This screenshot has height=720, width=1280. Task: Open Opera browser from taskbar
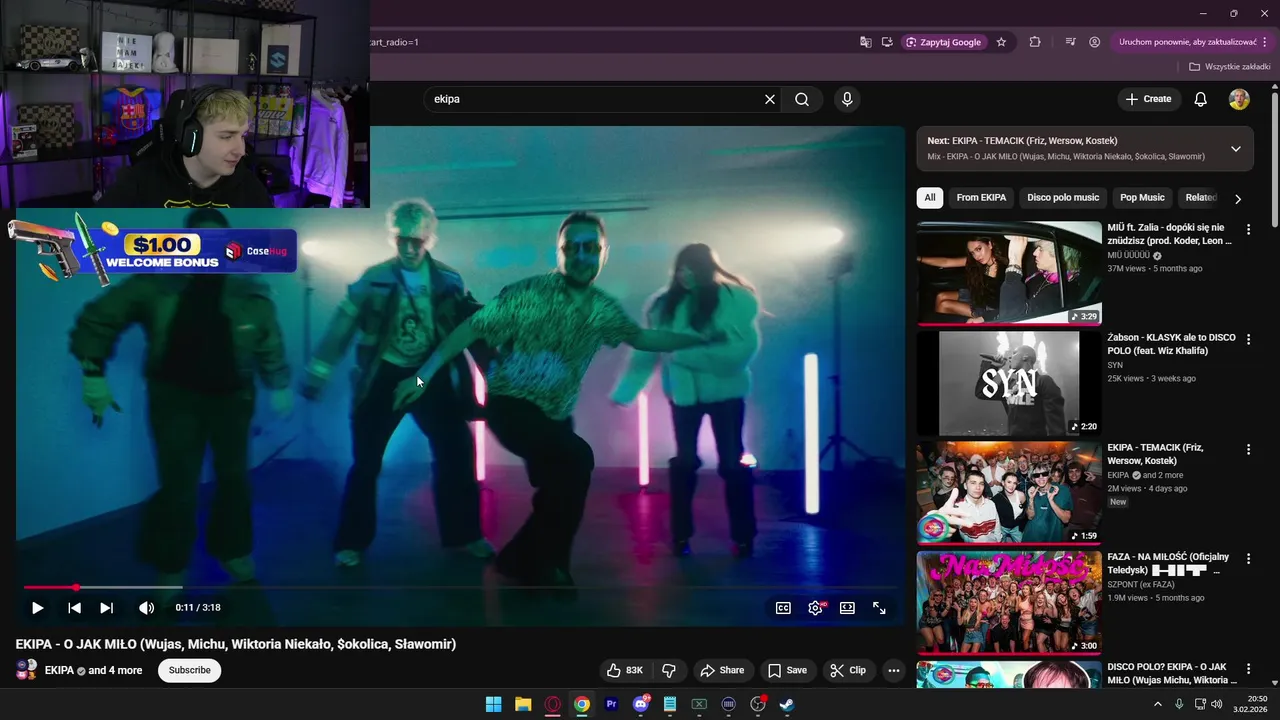pyautogui.click(x=552, y=704)
